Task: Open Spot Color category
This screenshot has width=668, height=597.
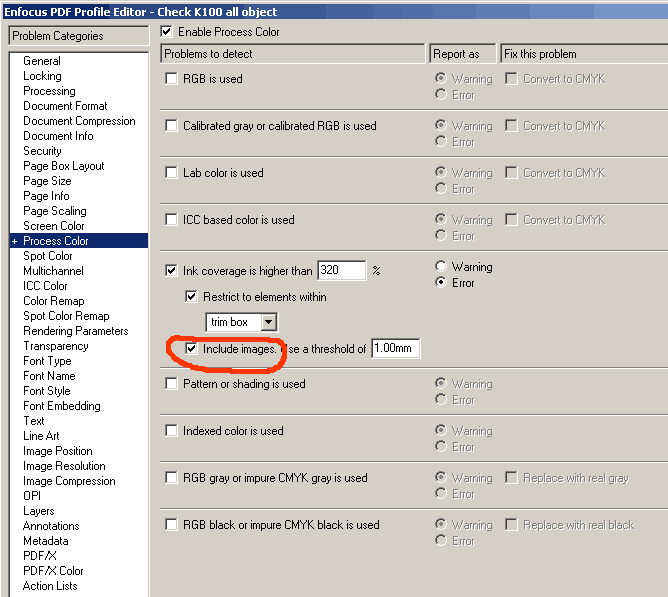Action: 48,256
